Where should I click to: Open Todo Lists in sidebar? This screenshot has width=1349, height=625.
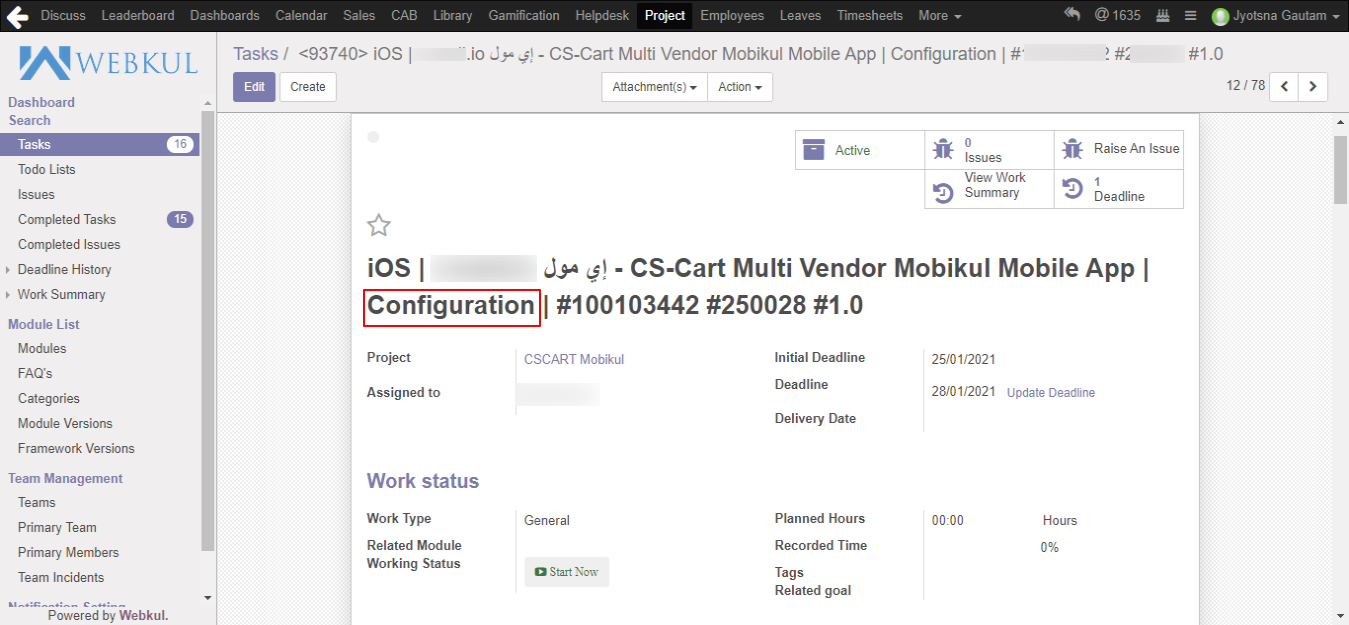47,169
